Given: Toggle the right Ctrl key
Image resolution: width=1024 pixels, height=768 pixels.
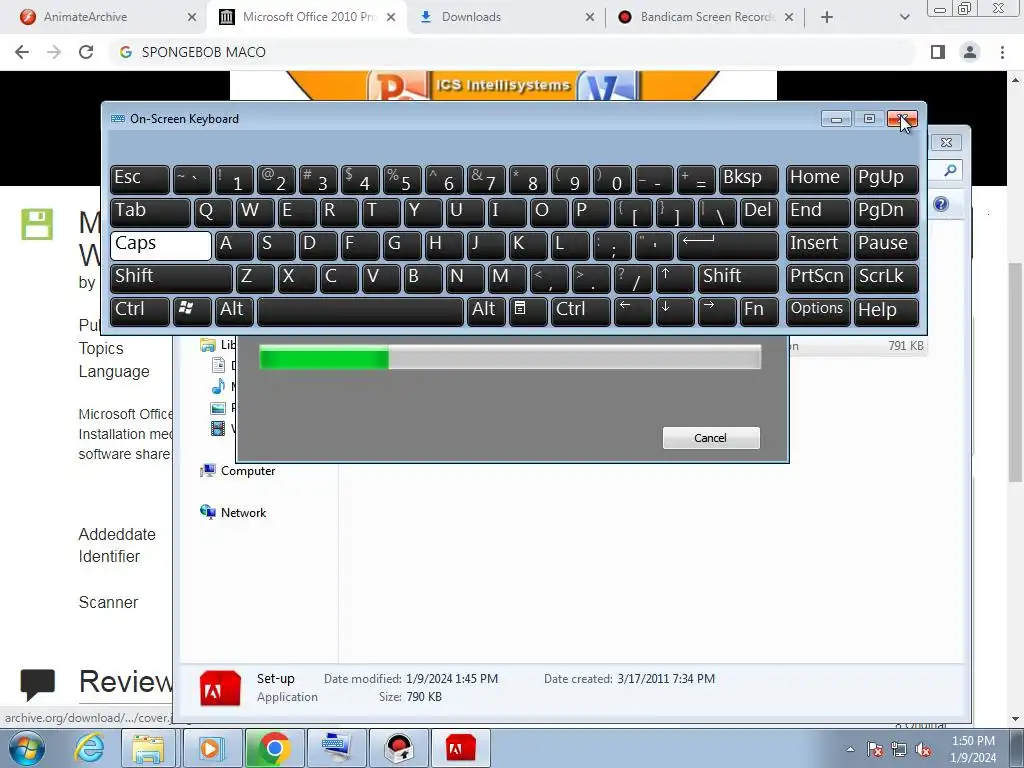Looking at the screenshot, I should click(x=581, y=311).
